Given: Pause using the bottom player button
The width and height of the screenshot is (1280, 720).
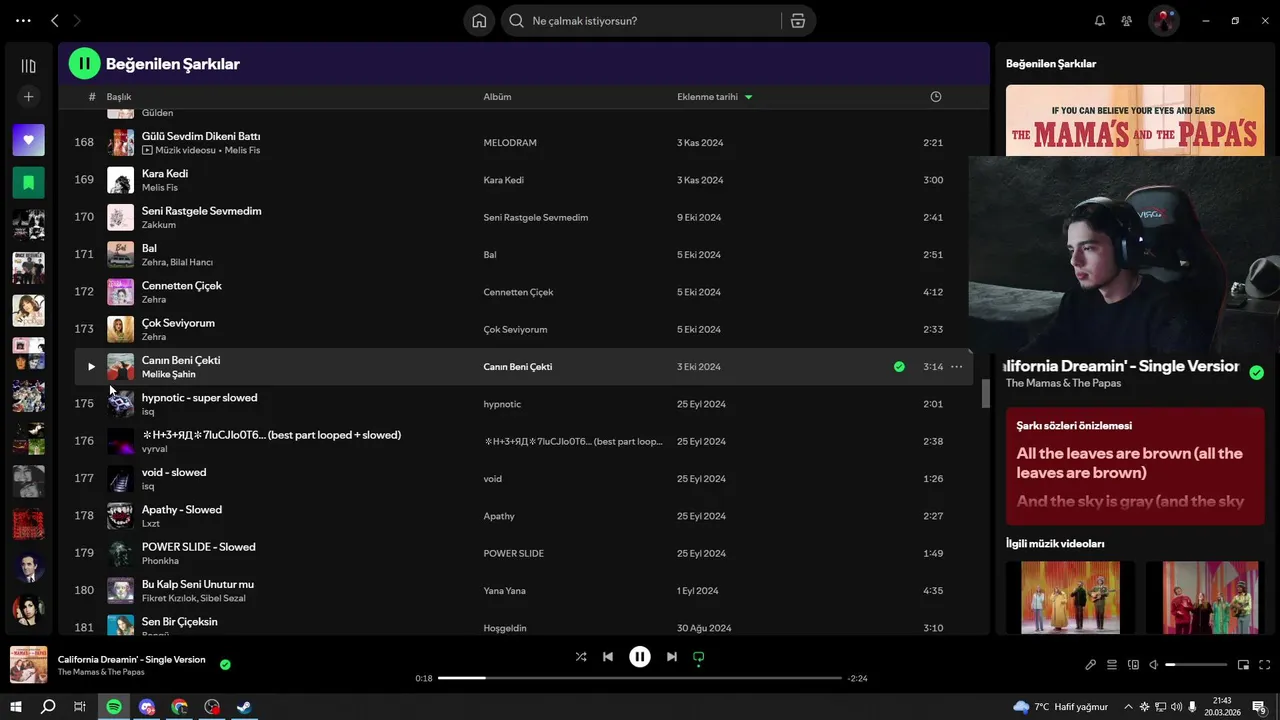Looking at the screenshot, I should (640, 657).
